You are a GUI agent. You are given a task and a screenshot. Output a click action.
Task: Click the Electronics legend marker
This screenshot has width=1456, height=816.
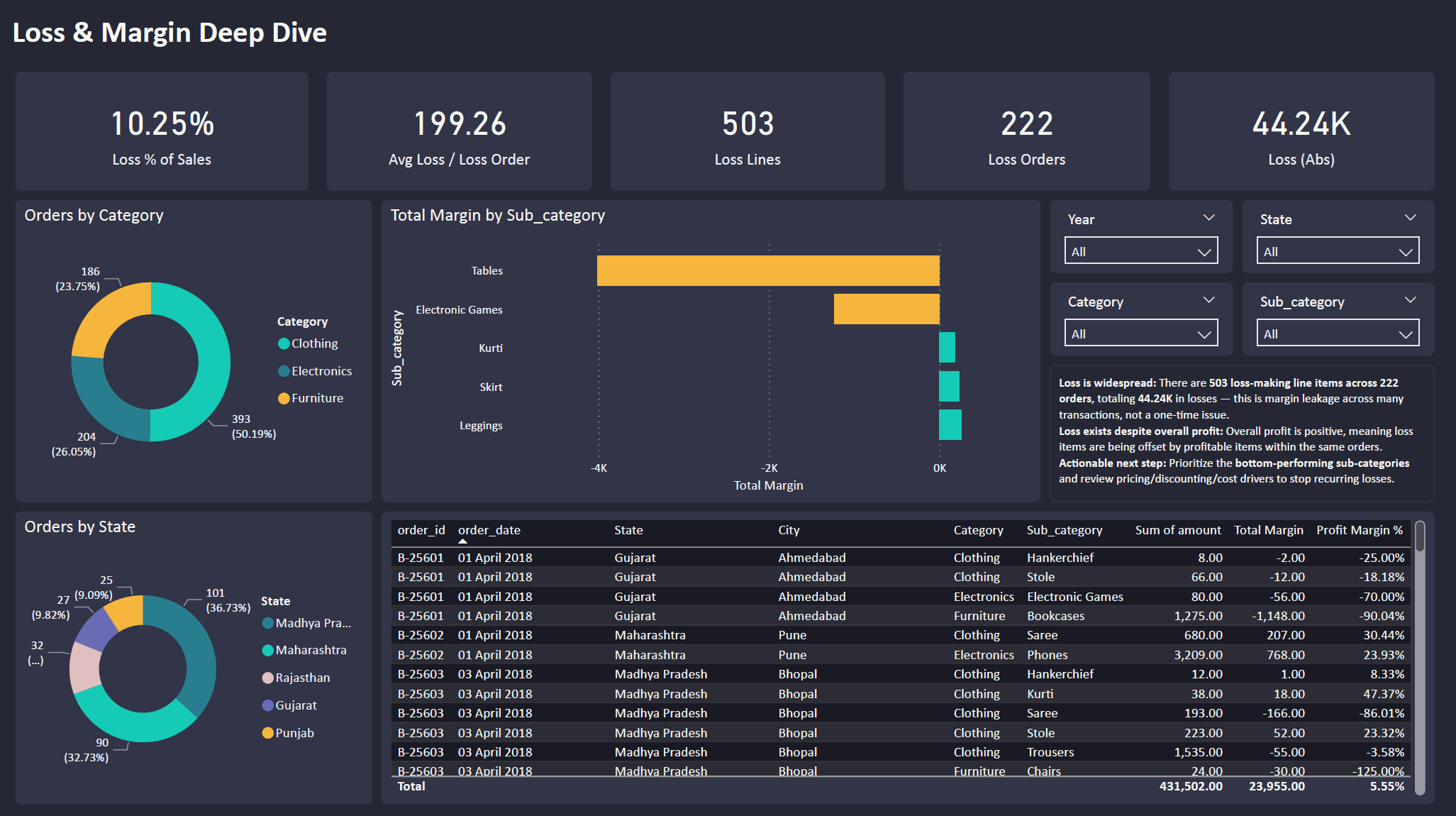284,371
